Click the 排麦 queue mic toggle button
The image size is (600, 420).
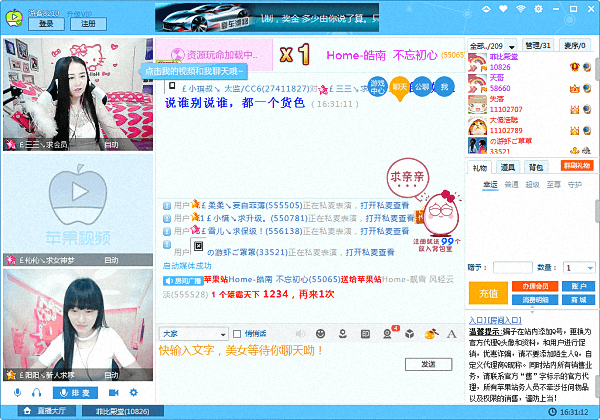coord(74,393)
